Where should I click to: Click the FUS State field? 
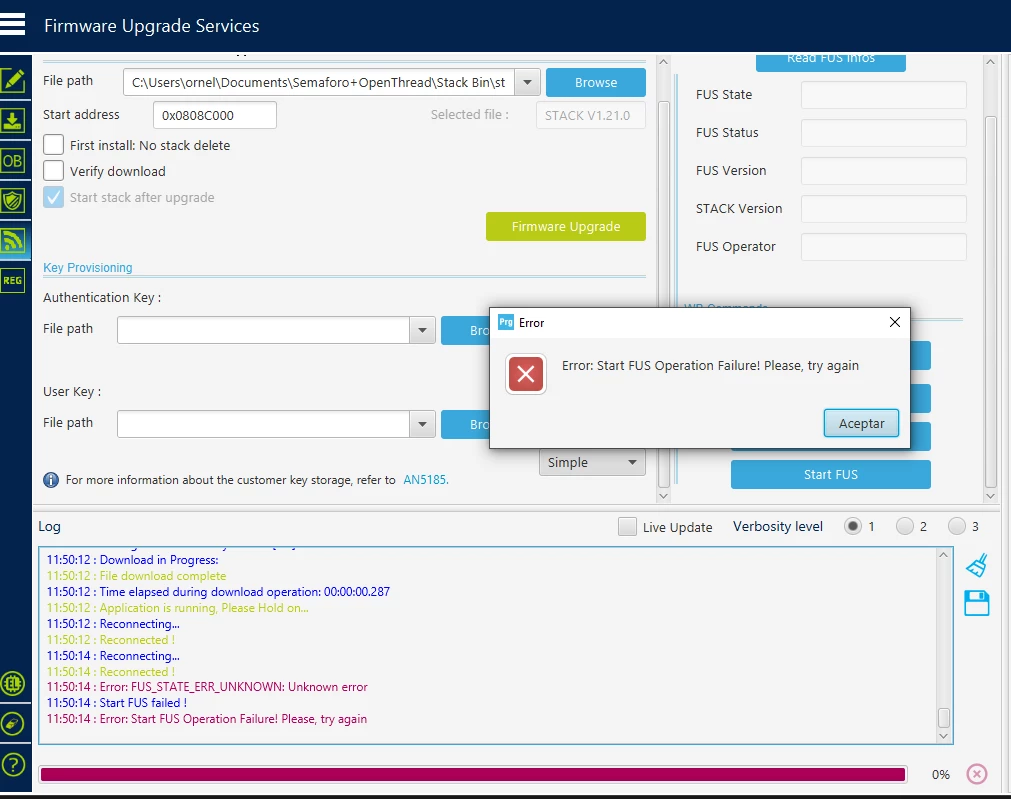point(883,95)
